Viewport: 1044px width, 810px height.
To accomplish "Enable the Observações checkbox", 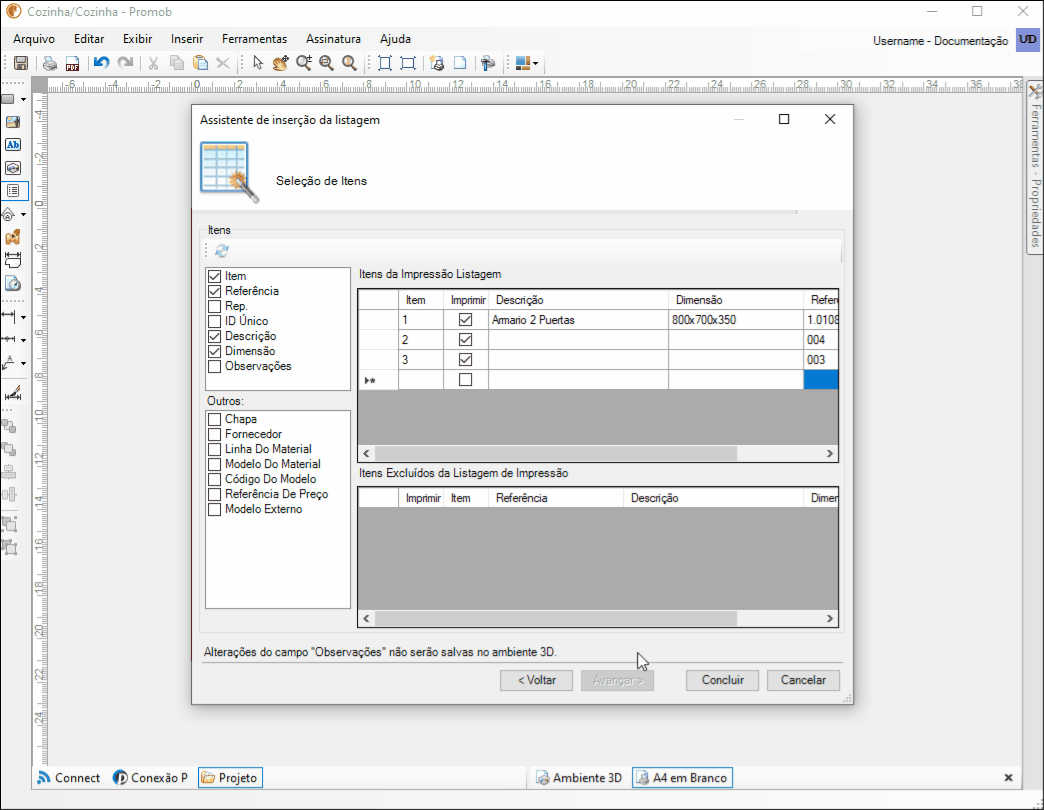I will point(214,366).
